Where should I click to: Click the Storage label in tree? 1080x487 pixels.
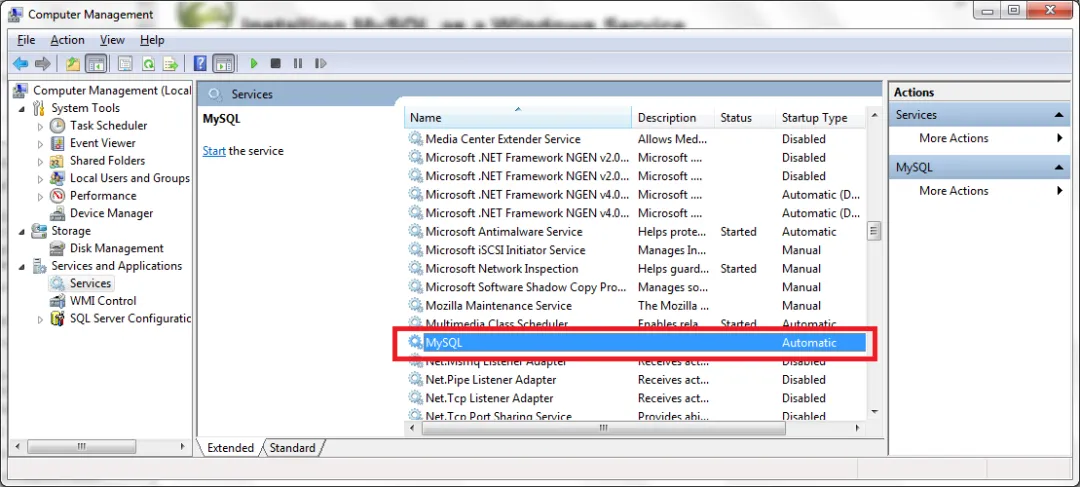pos(71,231)
